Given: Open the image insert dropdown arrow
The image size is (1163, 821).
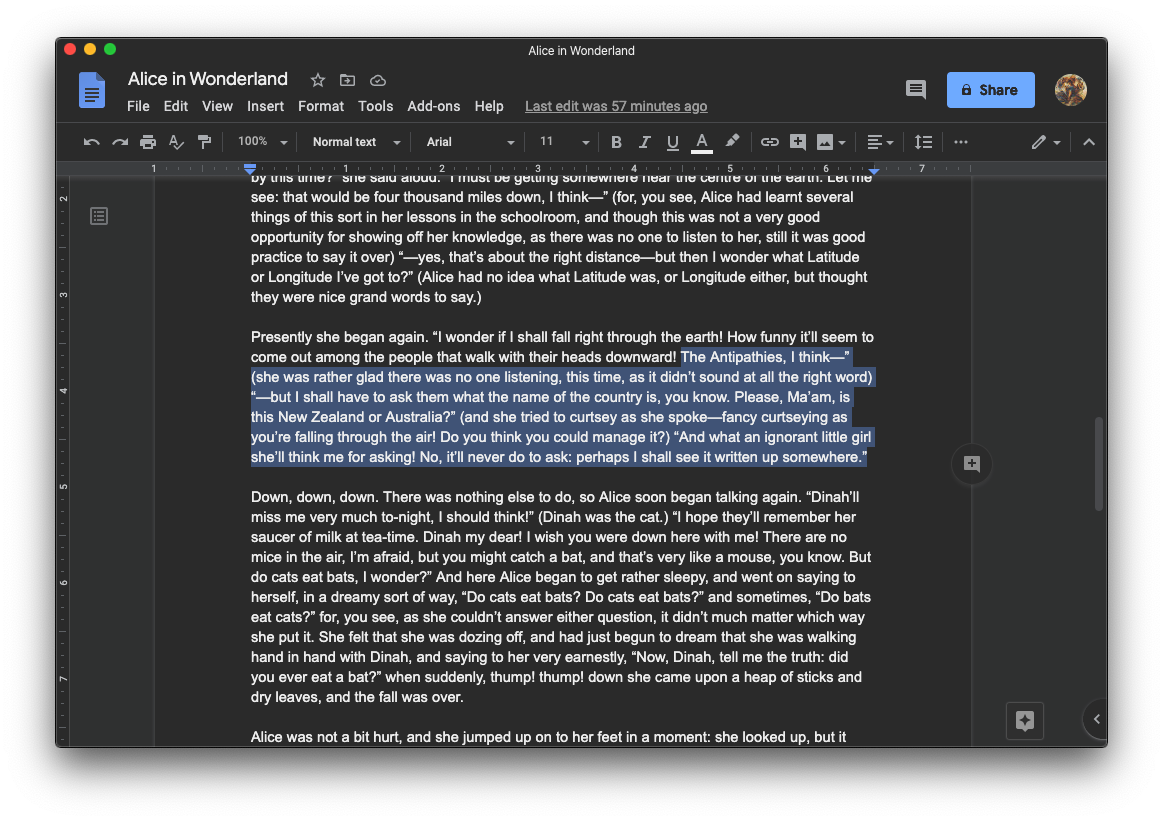Looking at the screenshot, I should tap(842, 142).
